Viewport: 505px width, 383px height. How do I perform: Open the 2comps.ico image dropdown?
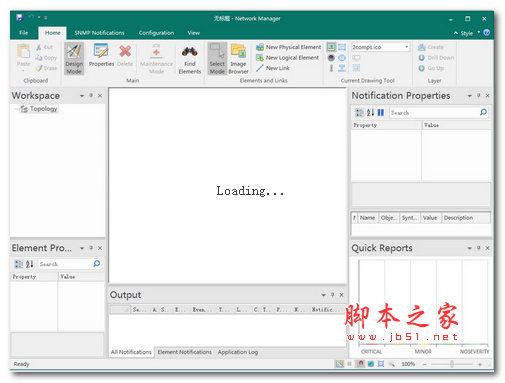(407, 47)
